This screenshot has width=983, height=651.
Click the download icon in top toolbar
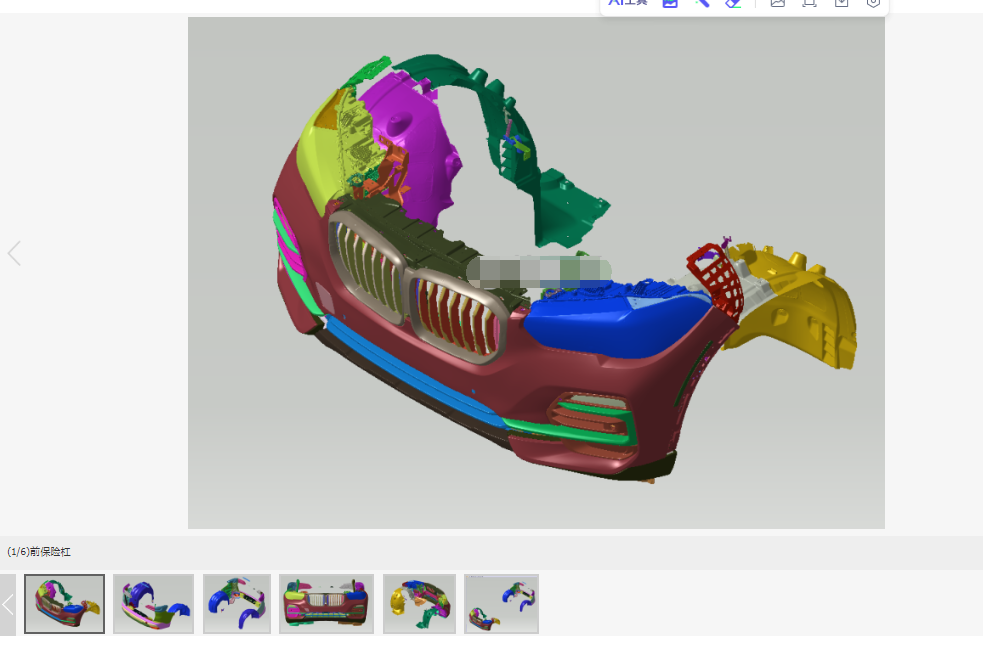point(841,3)
